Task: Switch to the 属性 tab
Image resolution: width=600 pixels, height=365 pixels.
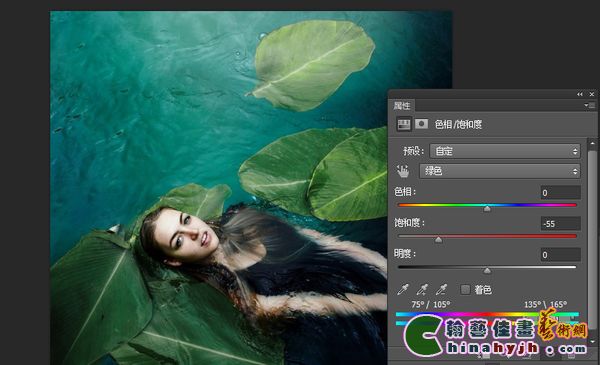Action: (402, 106)
